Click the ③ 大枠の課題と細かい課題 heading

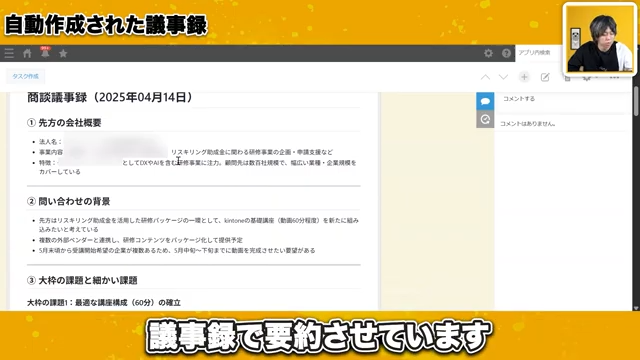(x=82, y=280)
